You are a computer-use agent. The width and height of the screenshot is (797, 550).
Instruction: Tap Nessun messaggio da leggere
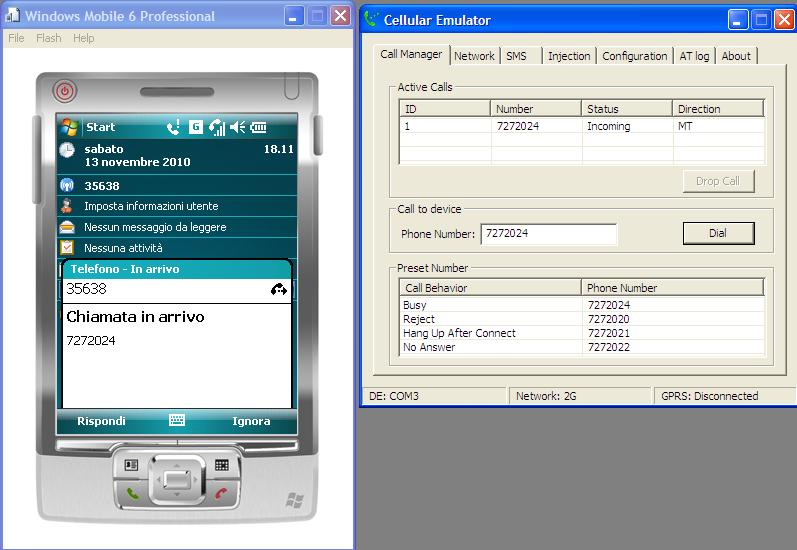coord(155,227)
